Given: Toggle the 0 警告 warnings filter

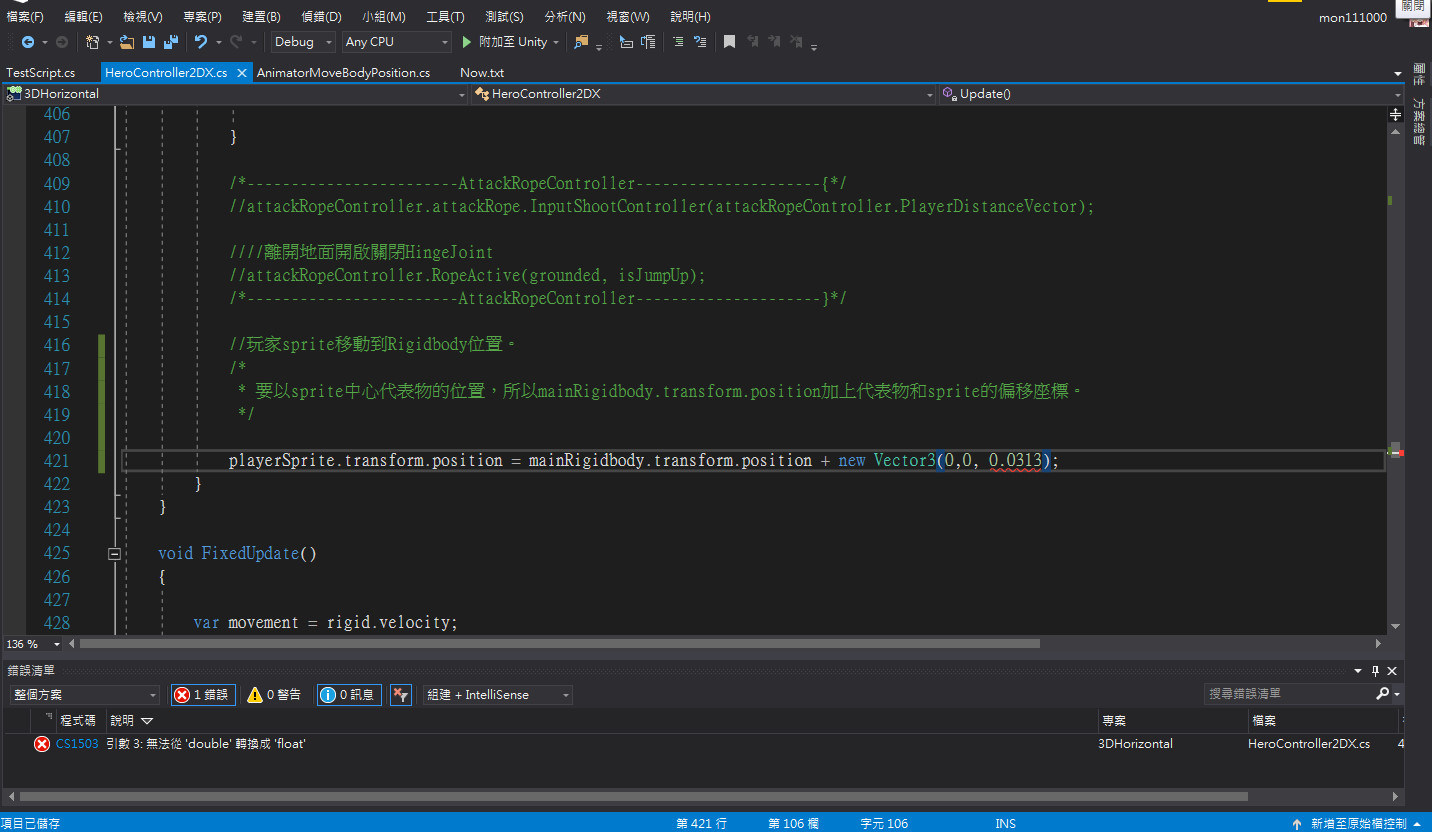Looking at the screenshot, I should (x=274, y=694).
